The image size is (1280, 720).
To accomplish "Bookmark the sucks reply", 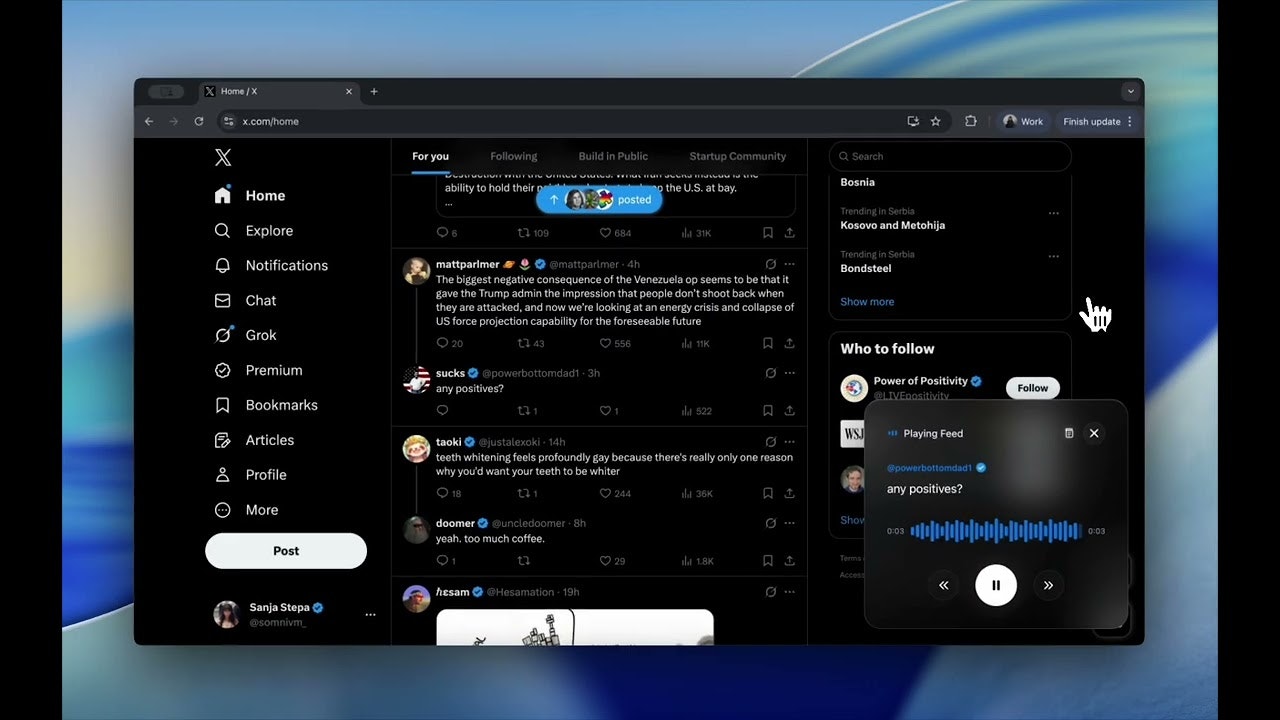I will click(768, 411).
